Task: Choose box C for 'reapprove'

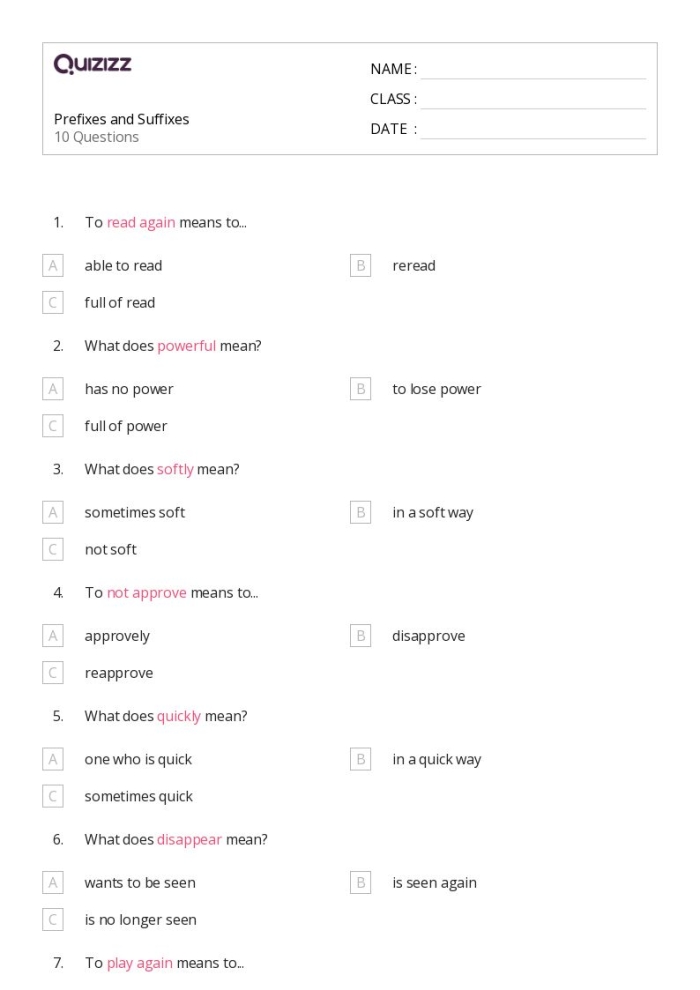Action: 53,673
